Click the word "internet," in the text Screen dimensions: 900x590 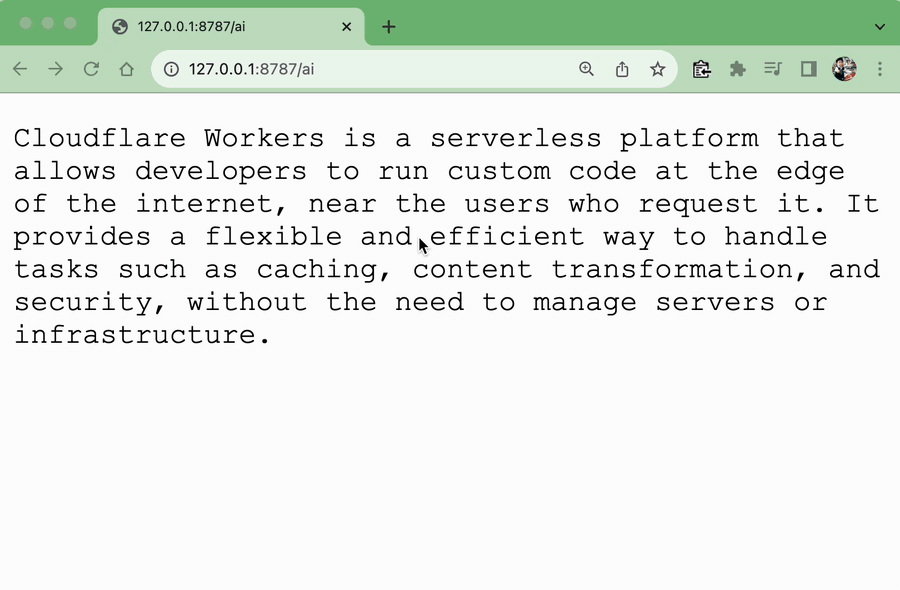coord(211,204)
